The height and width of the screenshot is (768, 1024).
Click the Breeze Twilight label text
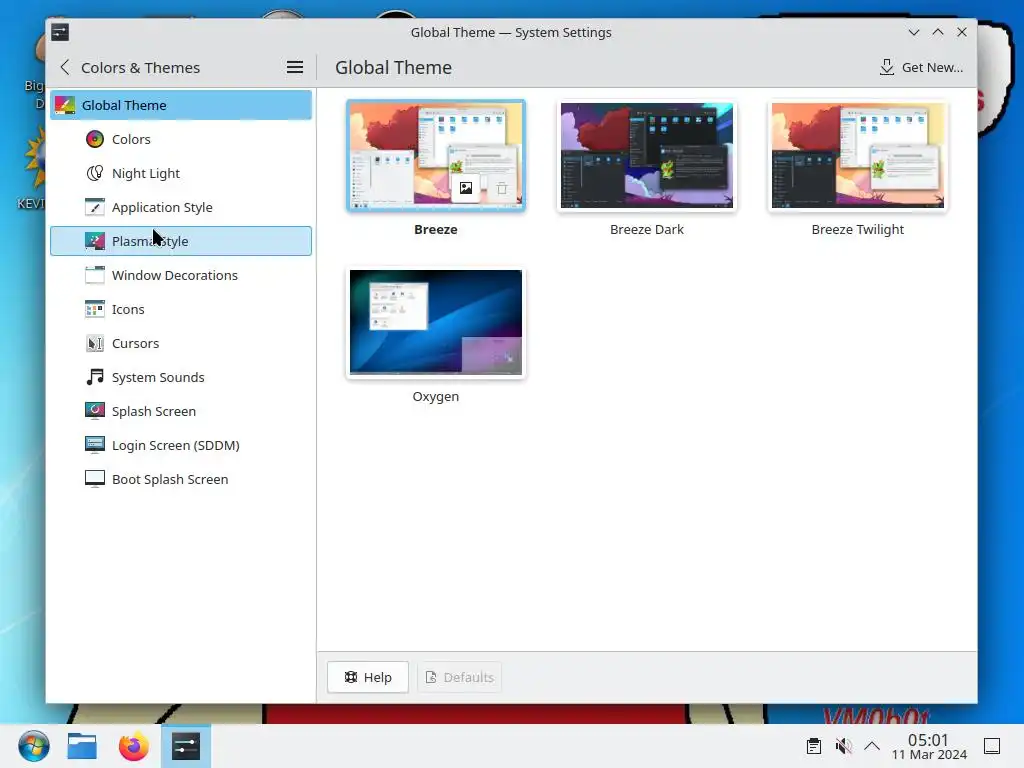click(x=857, y=229)
